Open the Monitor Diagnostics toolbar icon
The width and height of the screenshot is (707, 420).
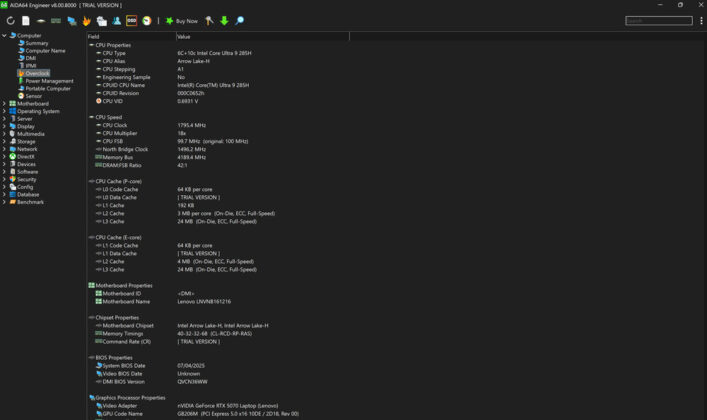[101, 21]
